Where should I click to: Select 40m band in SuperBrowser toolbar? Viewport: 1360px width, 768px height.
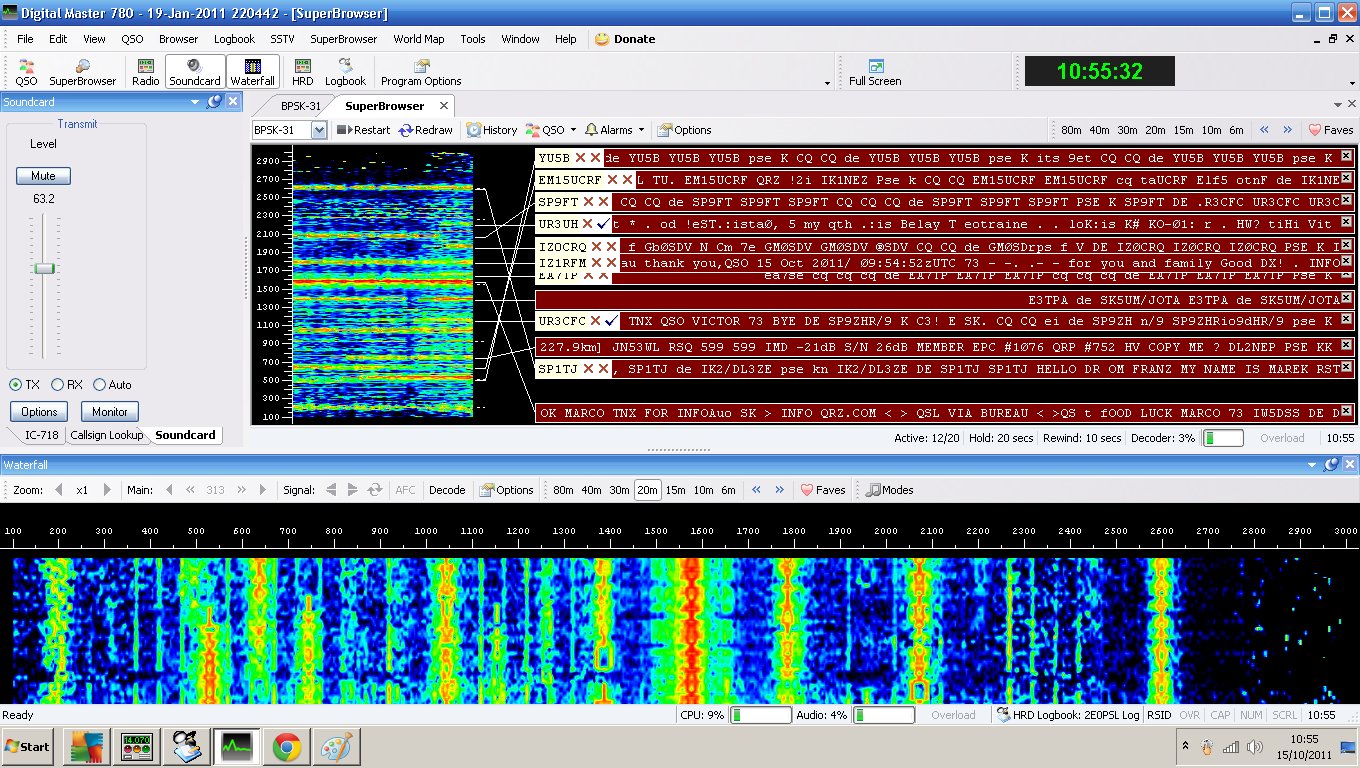1100,130
